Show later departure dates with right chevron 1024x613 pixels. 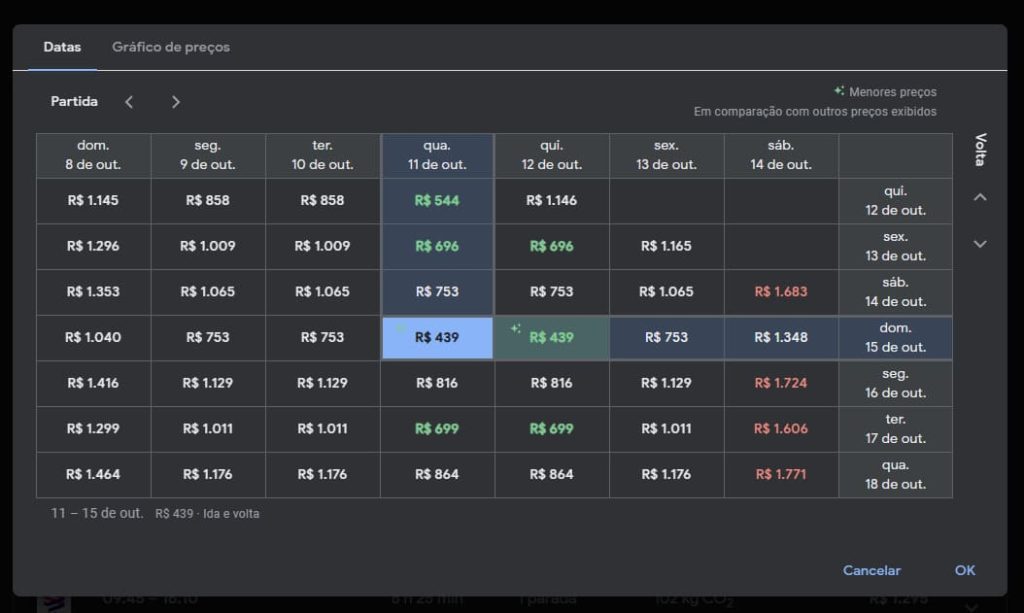175,102
